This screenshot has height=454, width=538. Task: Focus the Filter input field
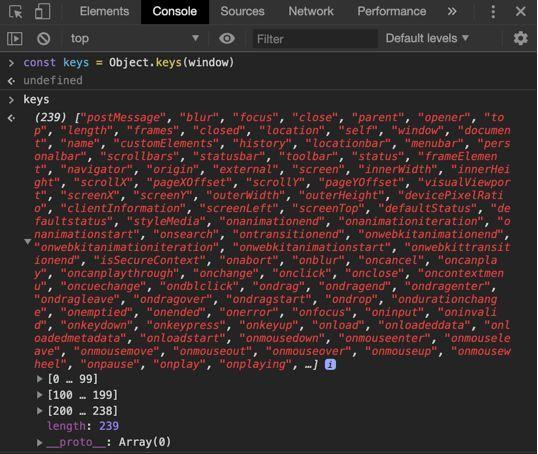tap(315, 39)
